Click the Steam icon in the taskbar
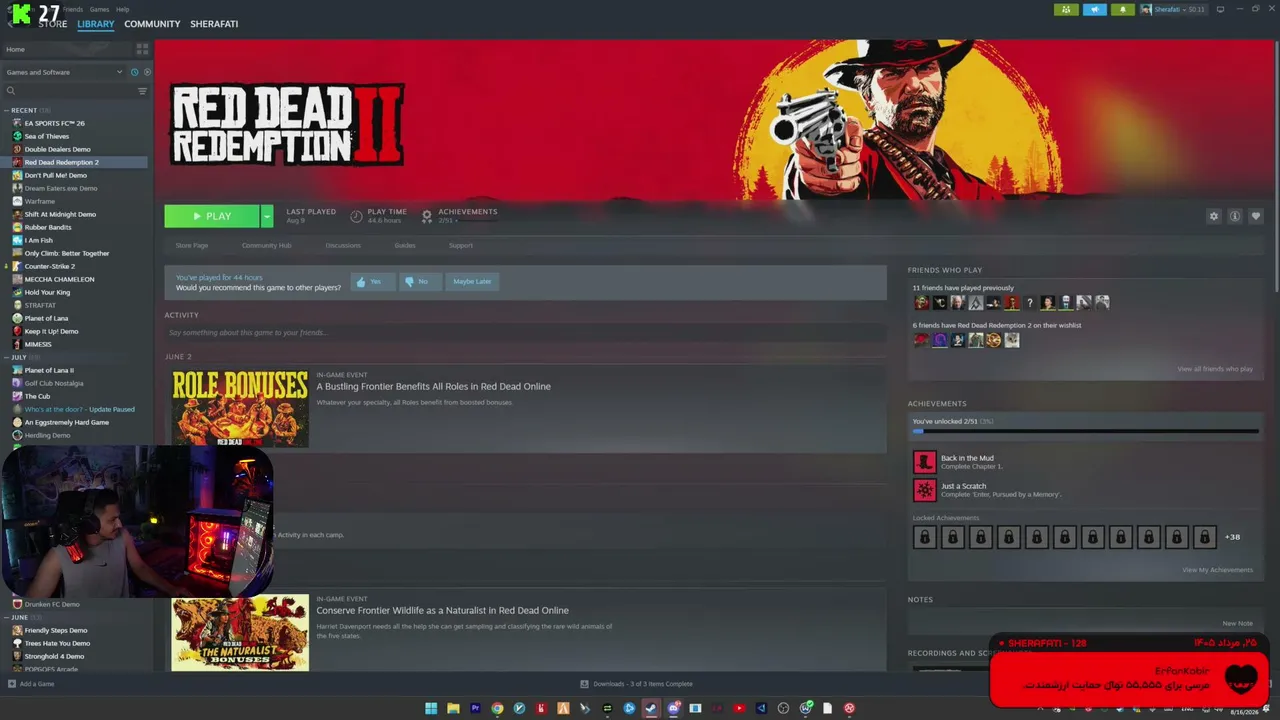Screen dimensions: 1280x720 click(x=651, y=709)
